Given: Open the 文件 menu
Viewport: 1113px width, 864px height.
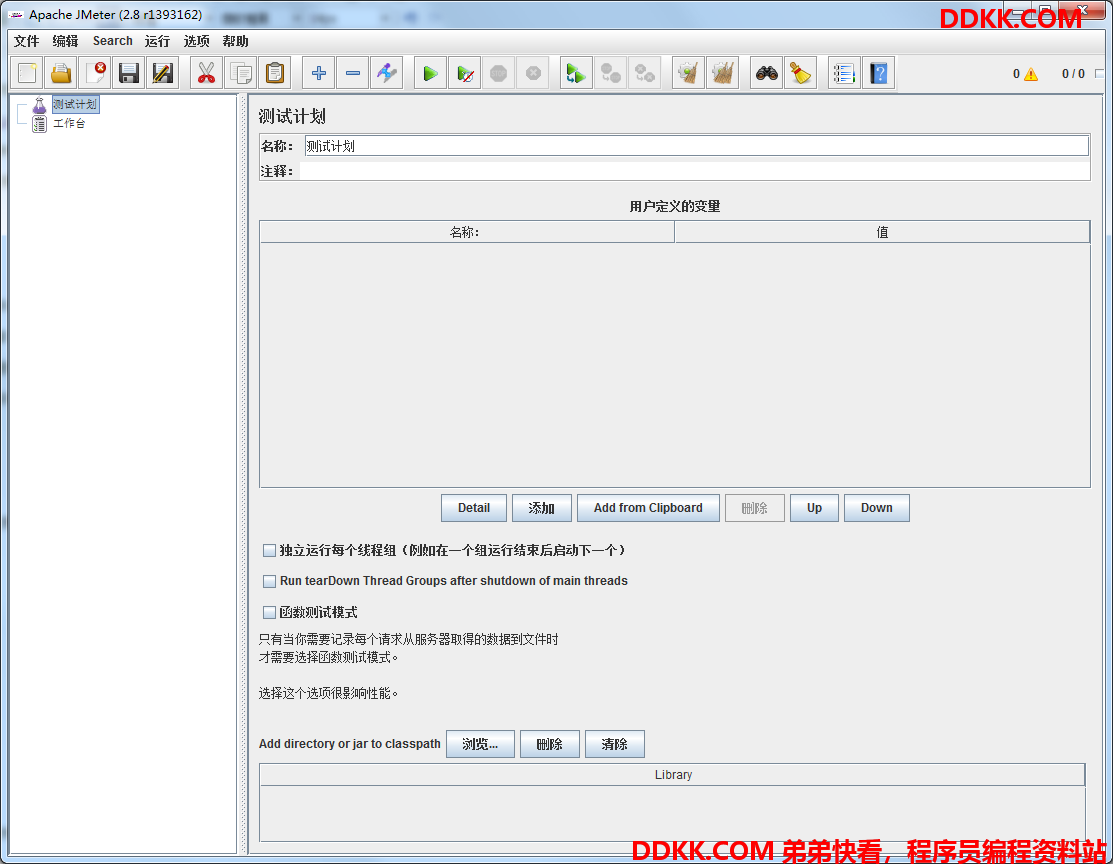Looking at the screenshot, I should [26, 41].
